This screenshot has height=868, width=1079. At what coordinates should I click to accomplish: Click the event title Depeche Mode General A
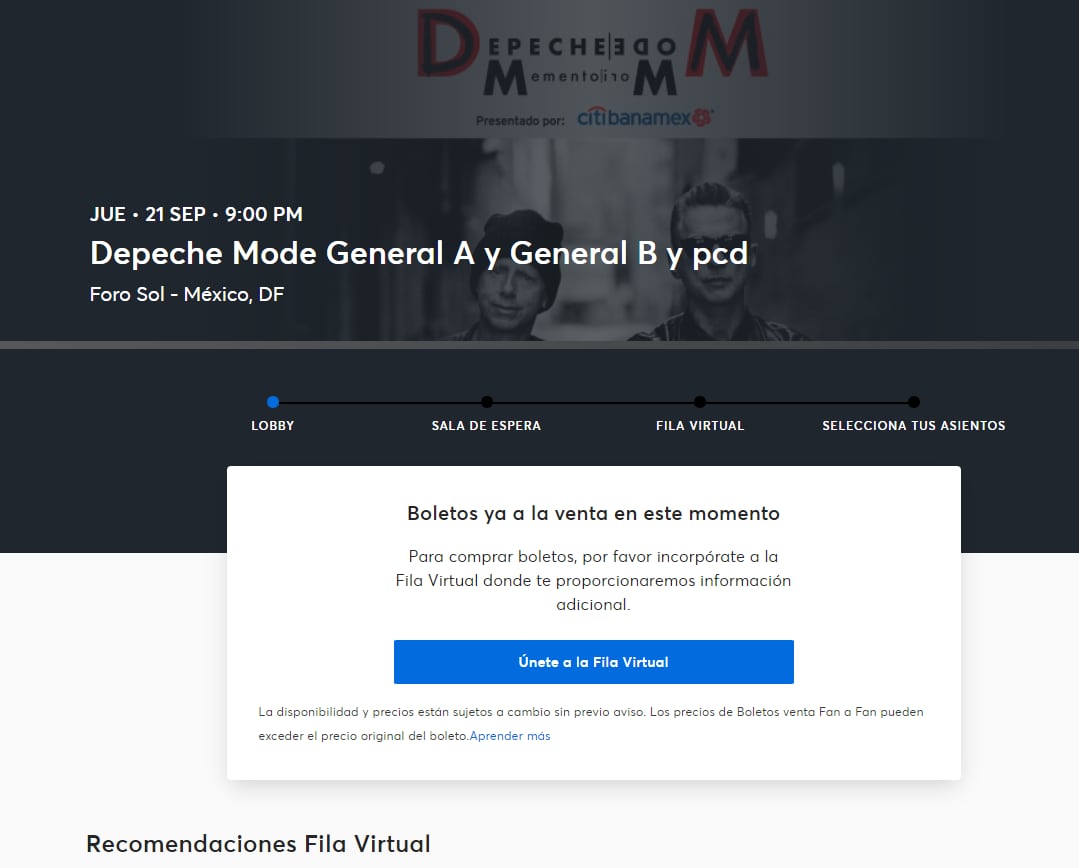pos(418,254)
